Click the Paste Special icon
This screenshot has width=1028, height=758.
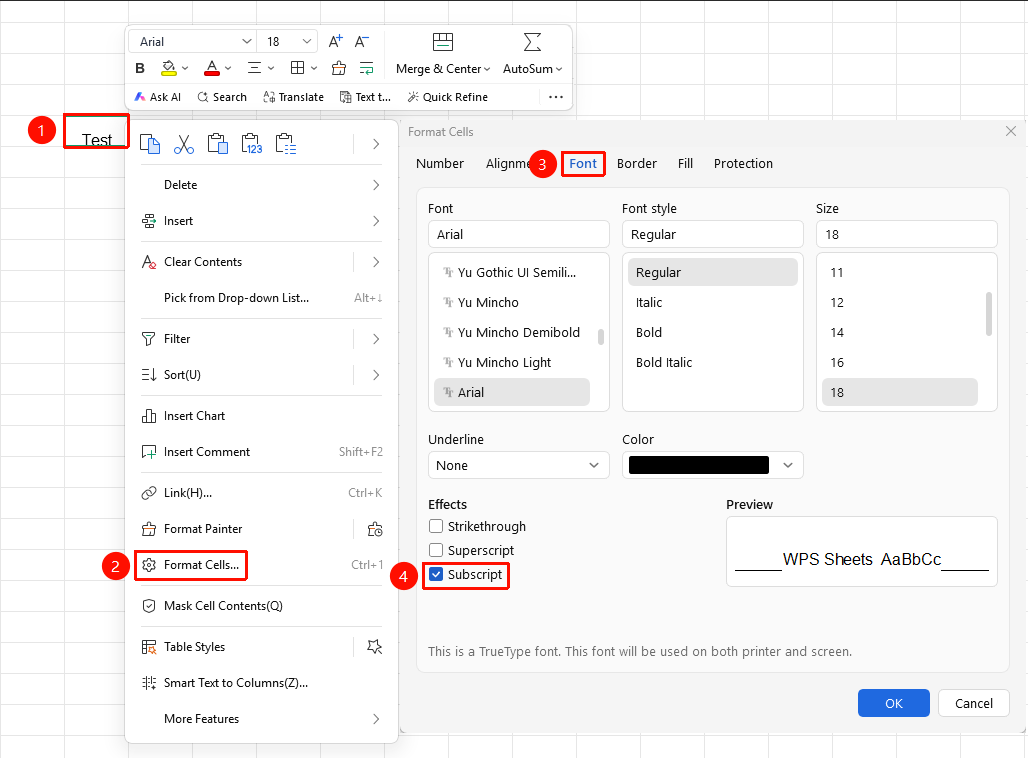(x=286, y=144)
